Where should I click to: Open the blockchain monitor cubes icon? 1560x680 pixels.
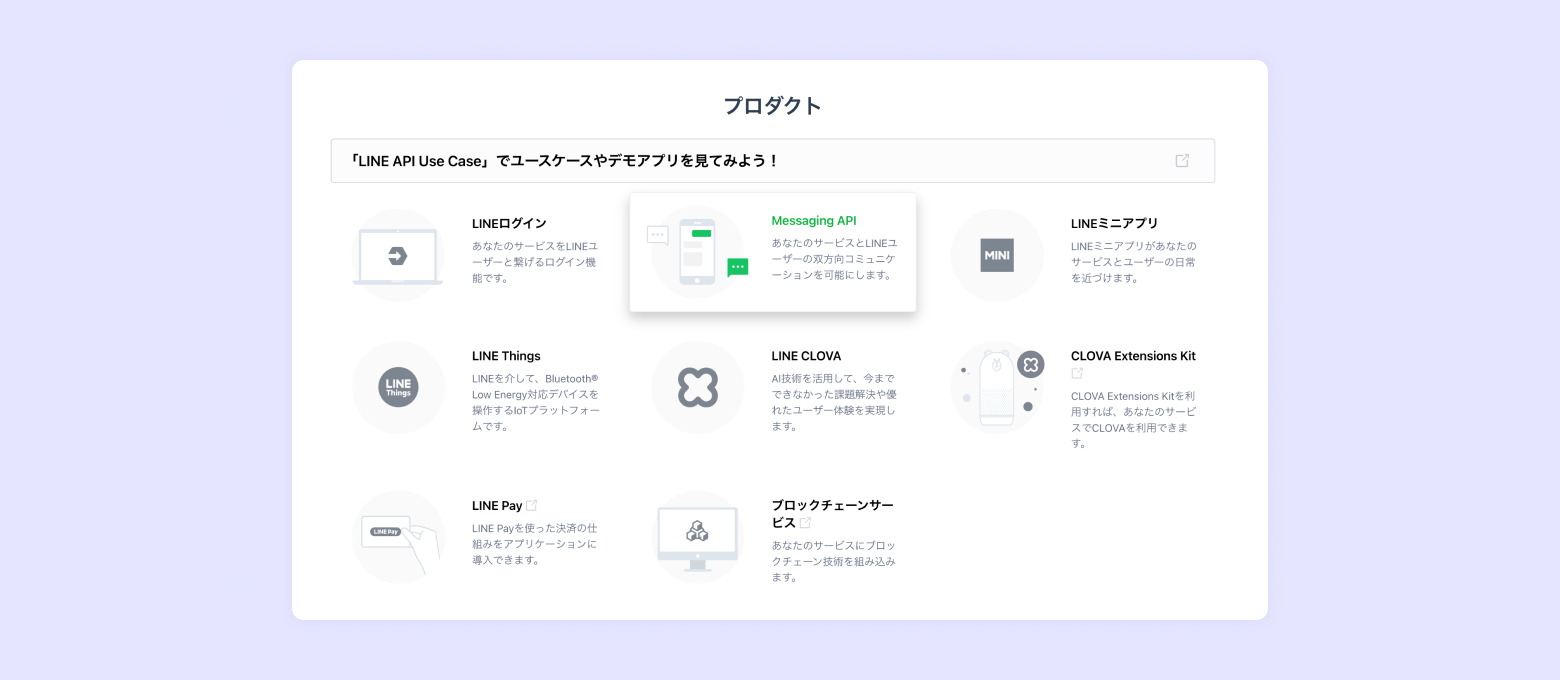click(x=698, y=537)
